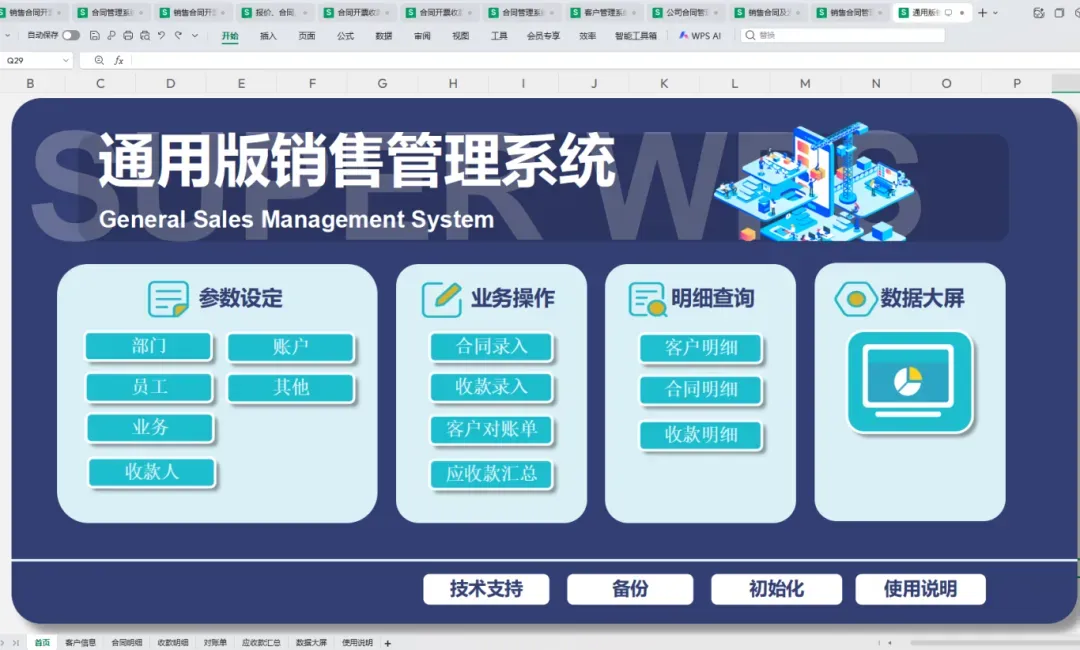Image resolution: width=1080 pixels, height=650 pixels.
Task: Click the comment bubble icon on active tab
Action: coord(948,12)
